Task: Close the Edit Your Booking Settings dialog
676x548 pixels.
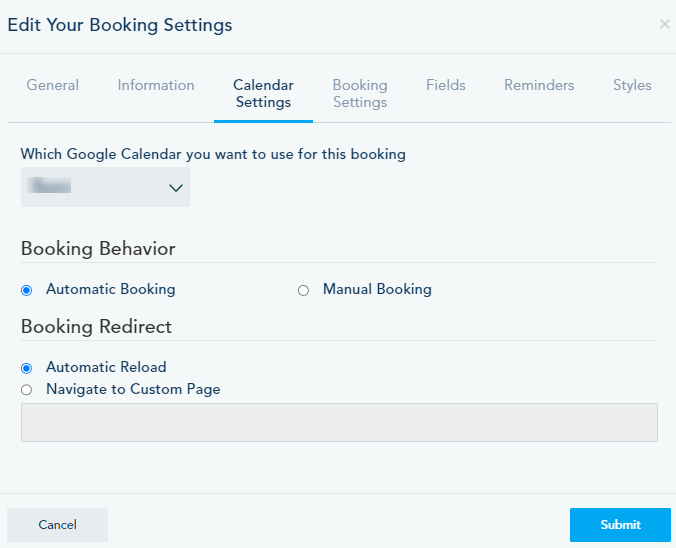Action: click(664, 24)
